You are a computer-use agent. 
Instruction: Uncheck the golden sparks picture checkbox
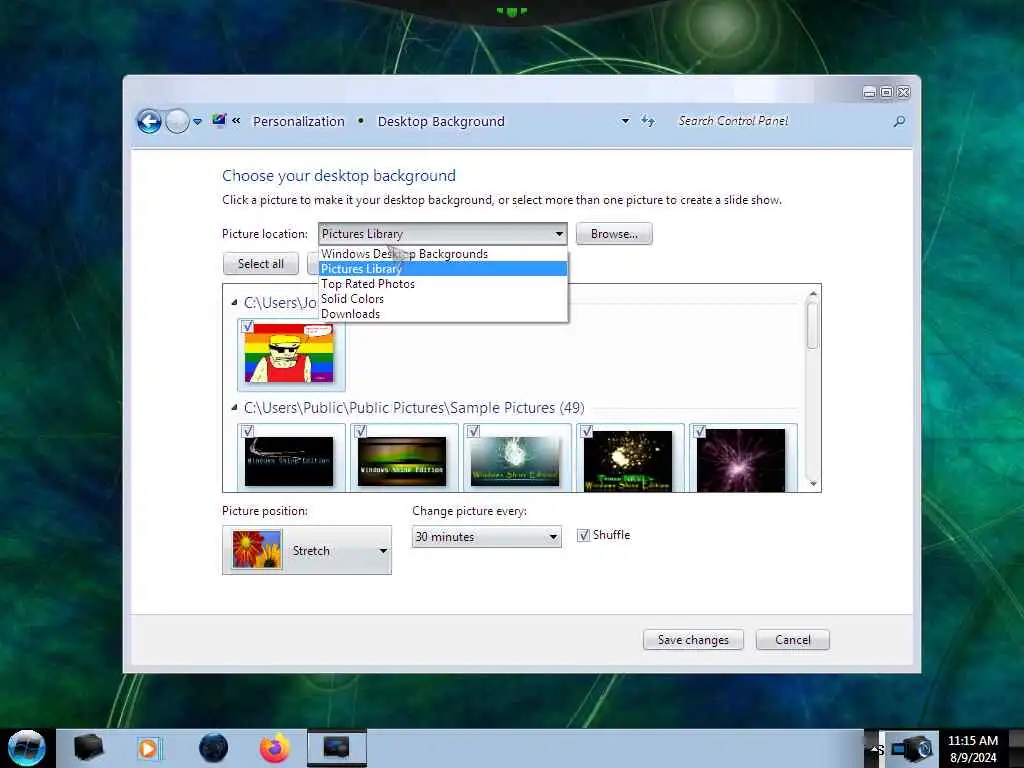point(586,431)
